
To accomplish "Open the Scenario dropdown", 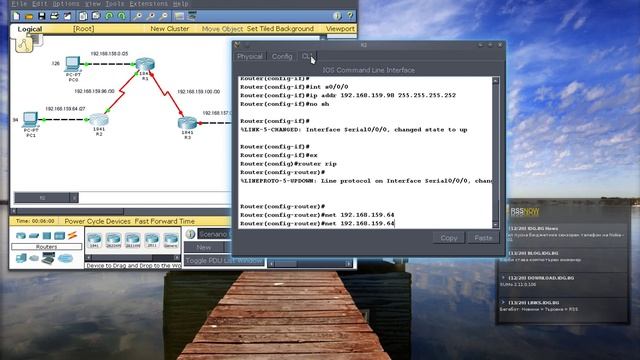I will point(213,234).
